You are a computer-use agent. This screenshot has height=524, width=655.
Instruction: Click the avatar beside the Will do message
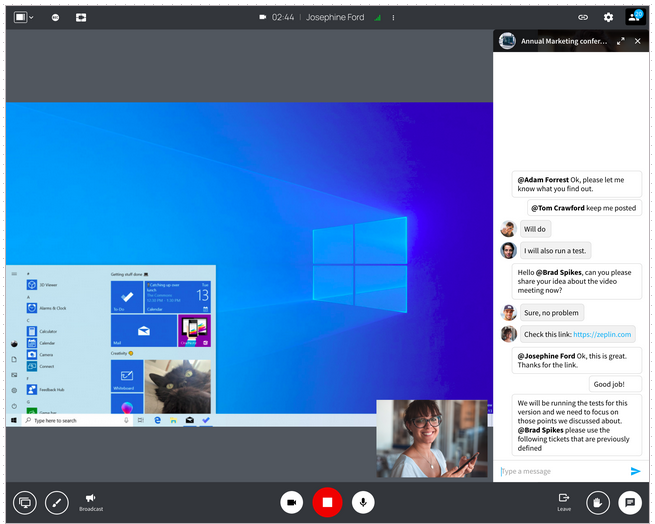coord(508,229)
